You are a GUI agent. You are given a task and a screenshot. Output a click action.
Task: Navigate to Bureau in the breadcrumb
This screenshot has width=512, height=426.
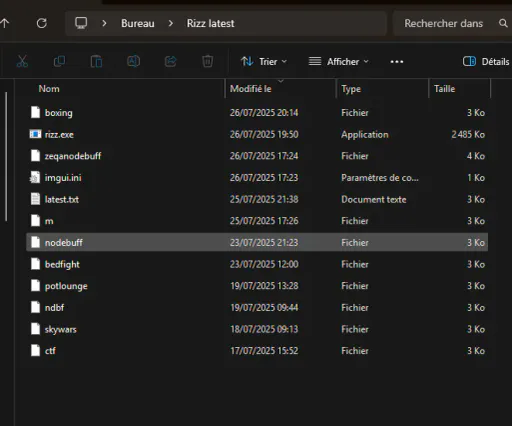[138, 23]
